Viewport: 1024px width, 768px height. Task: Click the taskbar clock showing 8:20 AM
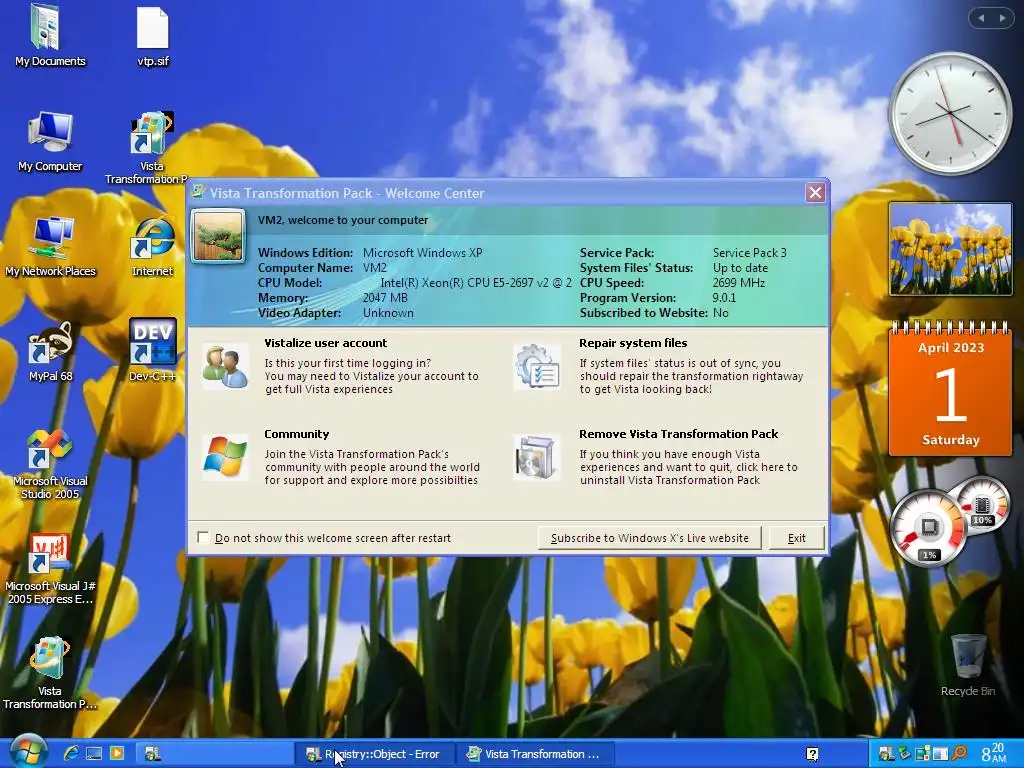pyautogui.click(x=993, y=753)
